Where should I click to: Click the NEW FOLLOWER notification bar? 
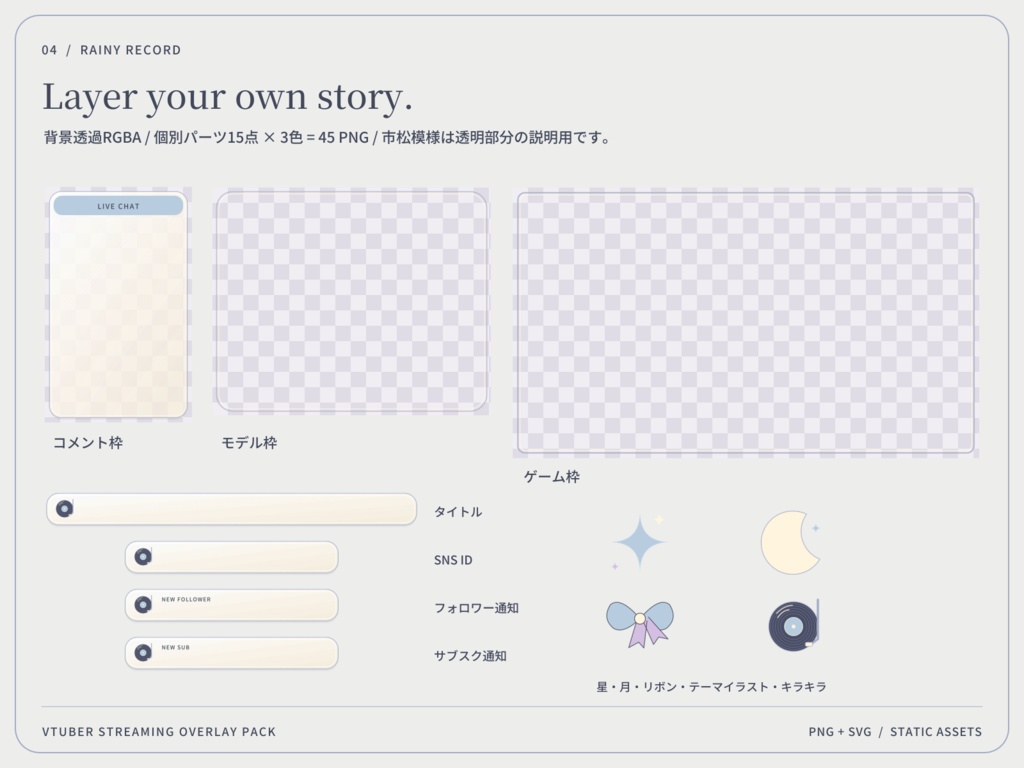tap(232, 605)
